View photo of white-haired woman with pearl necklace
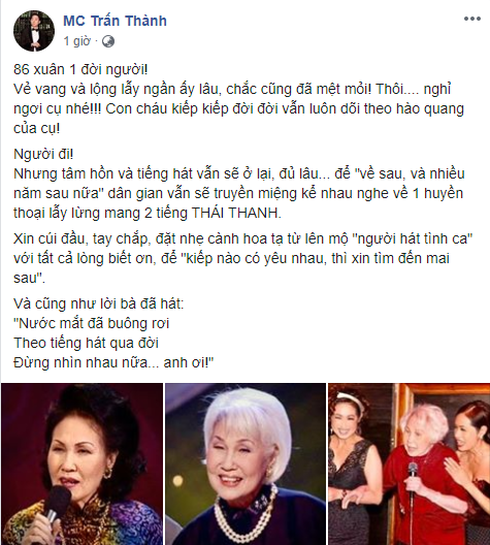Image resolution: width=490 pixels, height=545 pixels. 245,464
